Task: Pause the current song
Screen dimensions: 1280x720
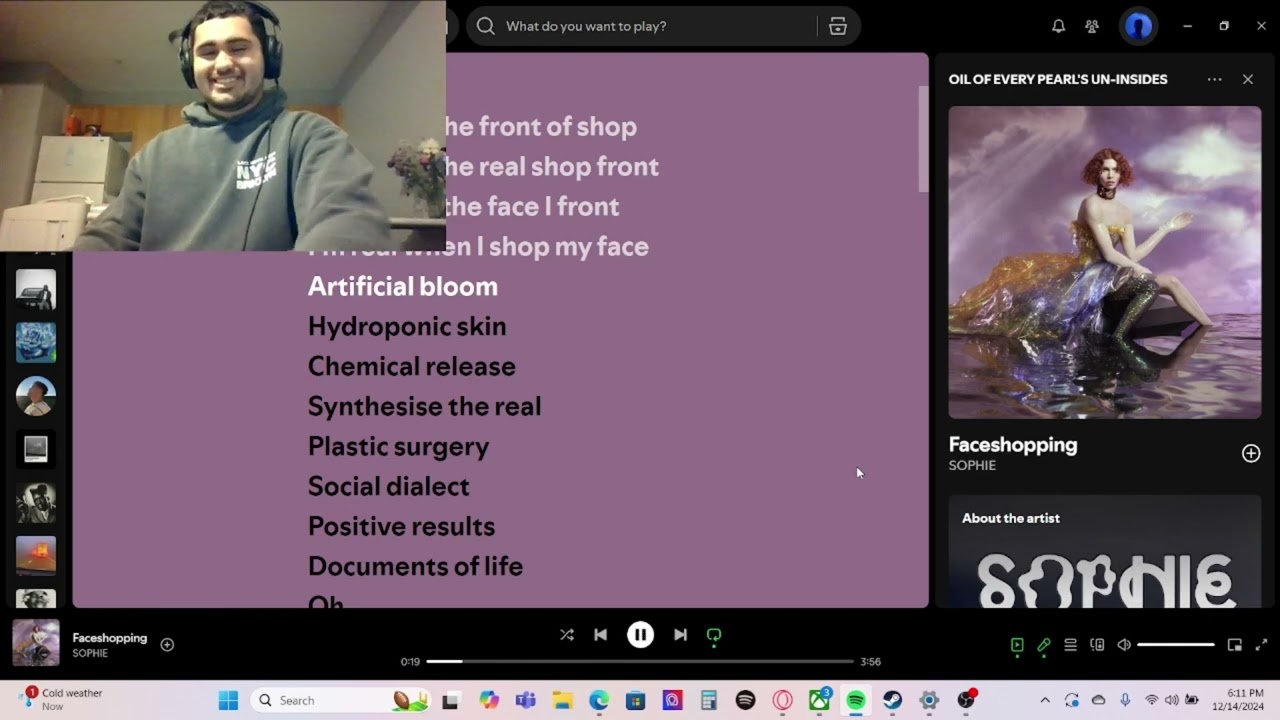Action: point(640,635)
